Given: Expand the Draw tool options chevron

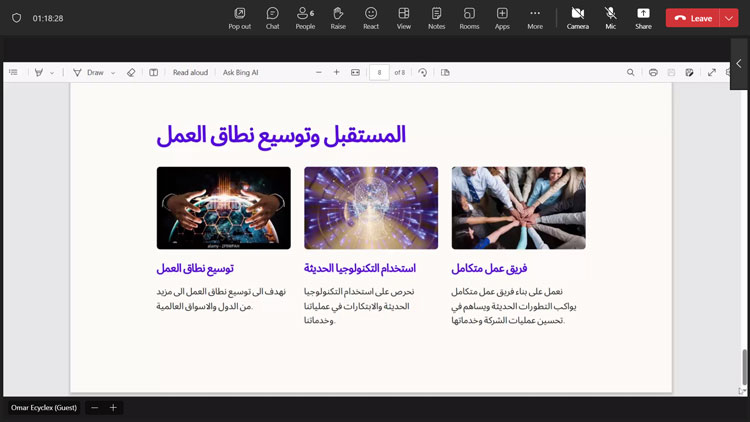Looking at the screenshot, I should (113, 73).
